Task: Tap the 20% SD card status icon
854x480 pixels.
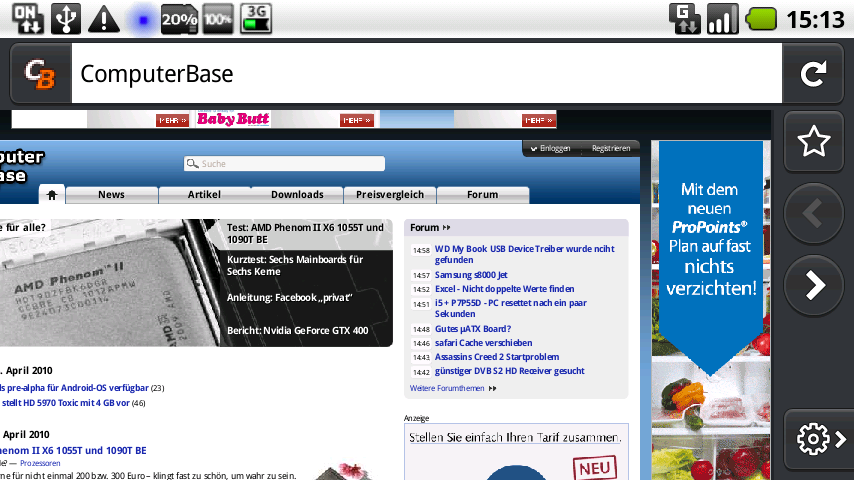Action: (179, 19)
